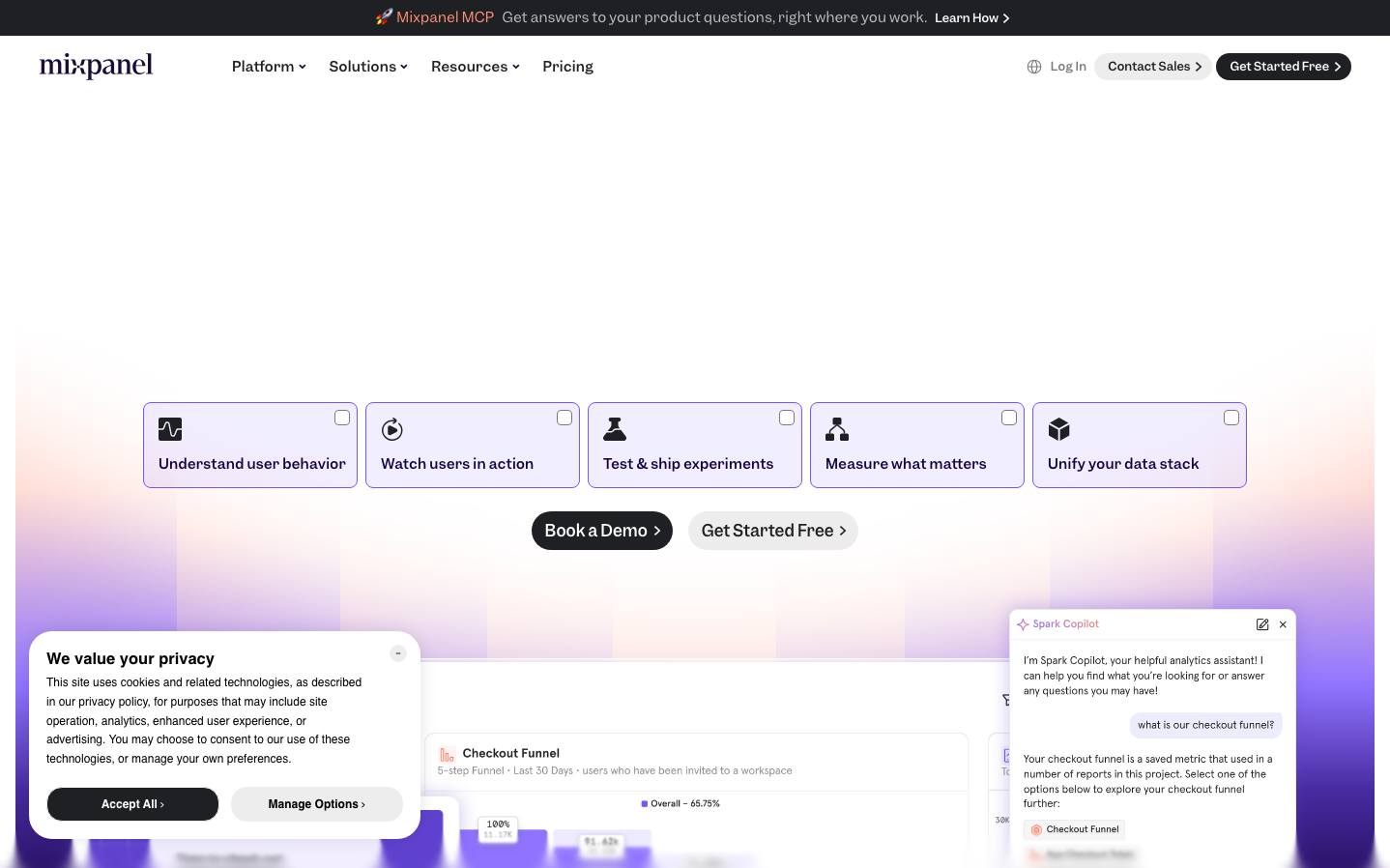
Task: Click the Mixpanel logo
Action: (x=96, y=66)
